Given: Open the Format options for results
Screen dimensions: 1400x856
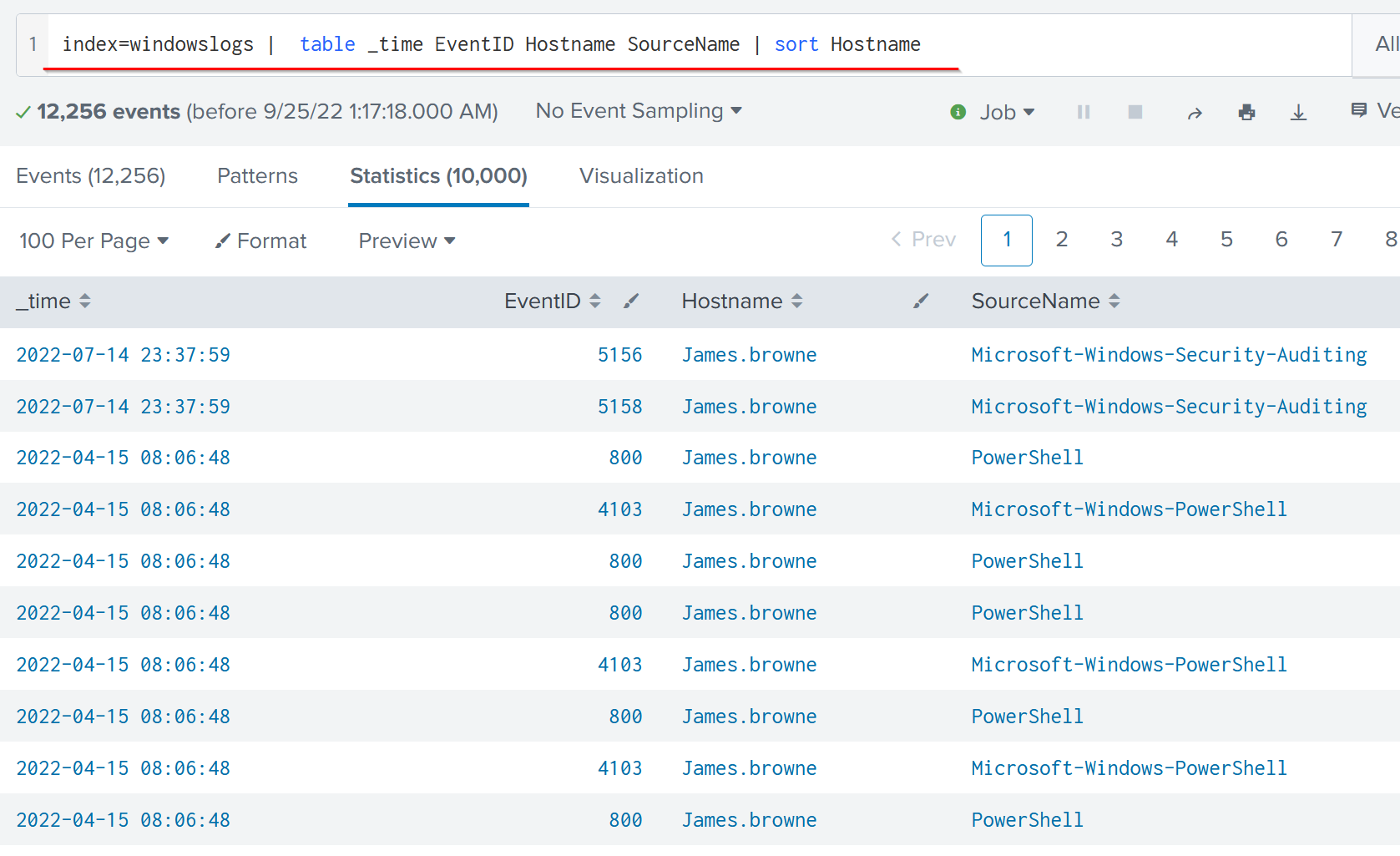Looking at the screenshot, I should tap(260, 241).
